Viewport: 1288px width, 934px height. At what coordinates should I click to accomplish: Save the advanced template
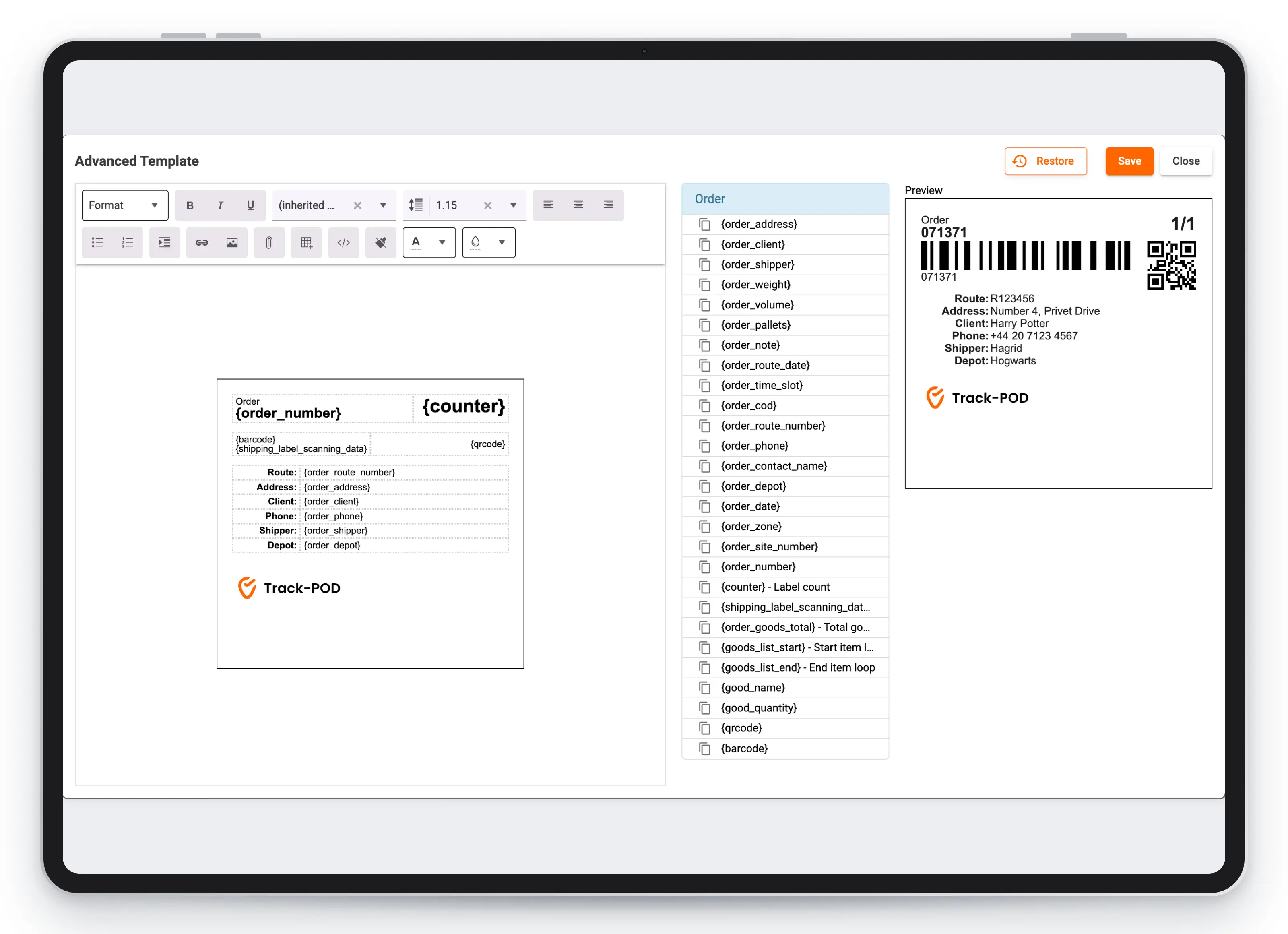(1129, 161)
